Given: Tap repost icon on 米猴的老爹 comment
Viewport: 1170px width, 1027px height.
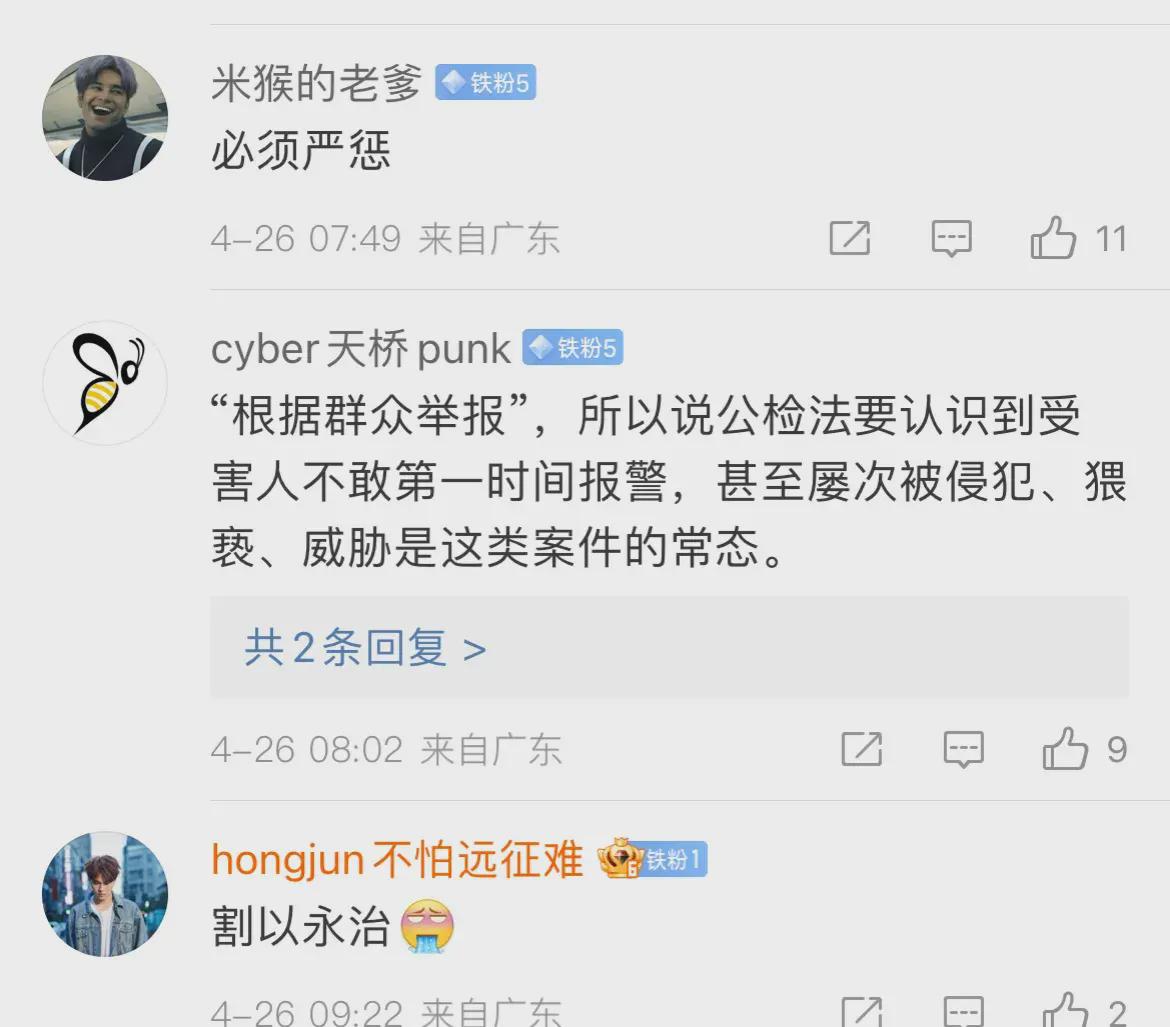Looking at the screenshot, I should tap(850, 238).
